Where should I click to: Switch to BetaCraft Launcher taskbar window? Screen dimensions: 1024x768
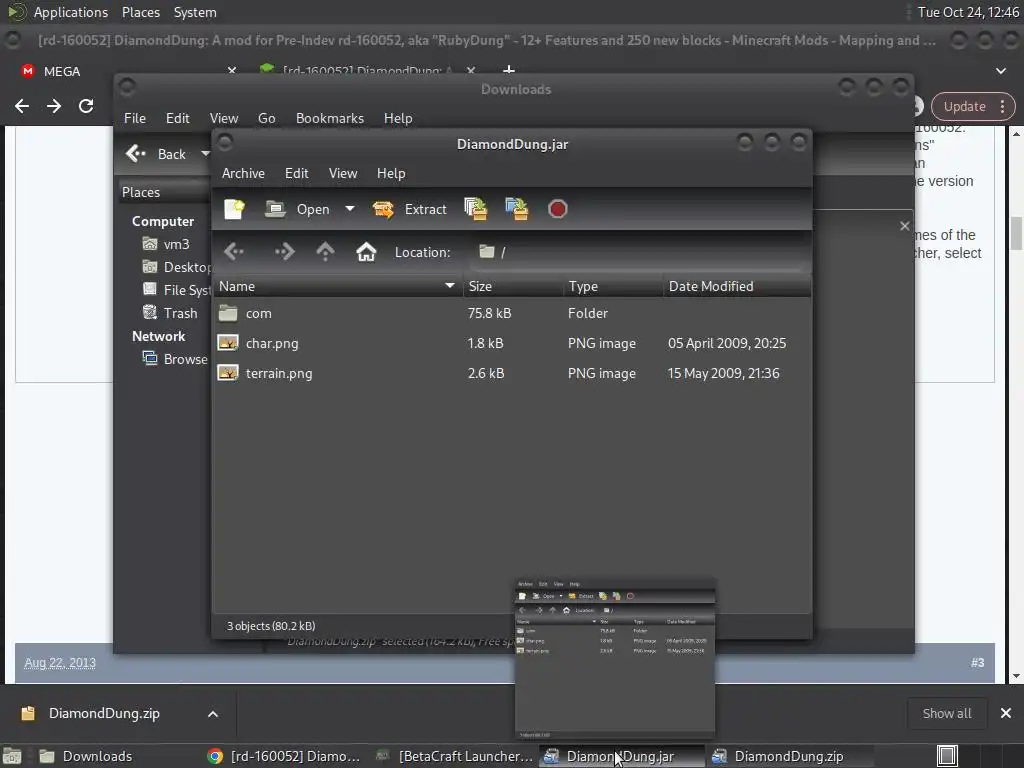pos(455,756)
